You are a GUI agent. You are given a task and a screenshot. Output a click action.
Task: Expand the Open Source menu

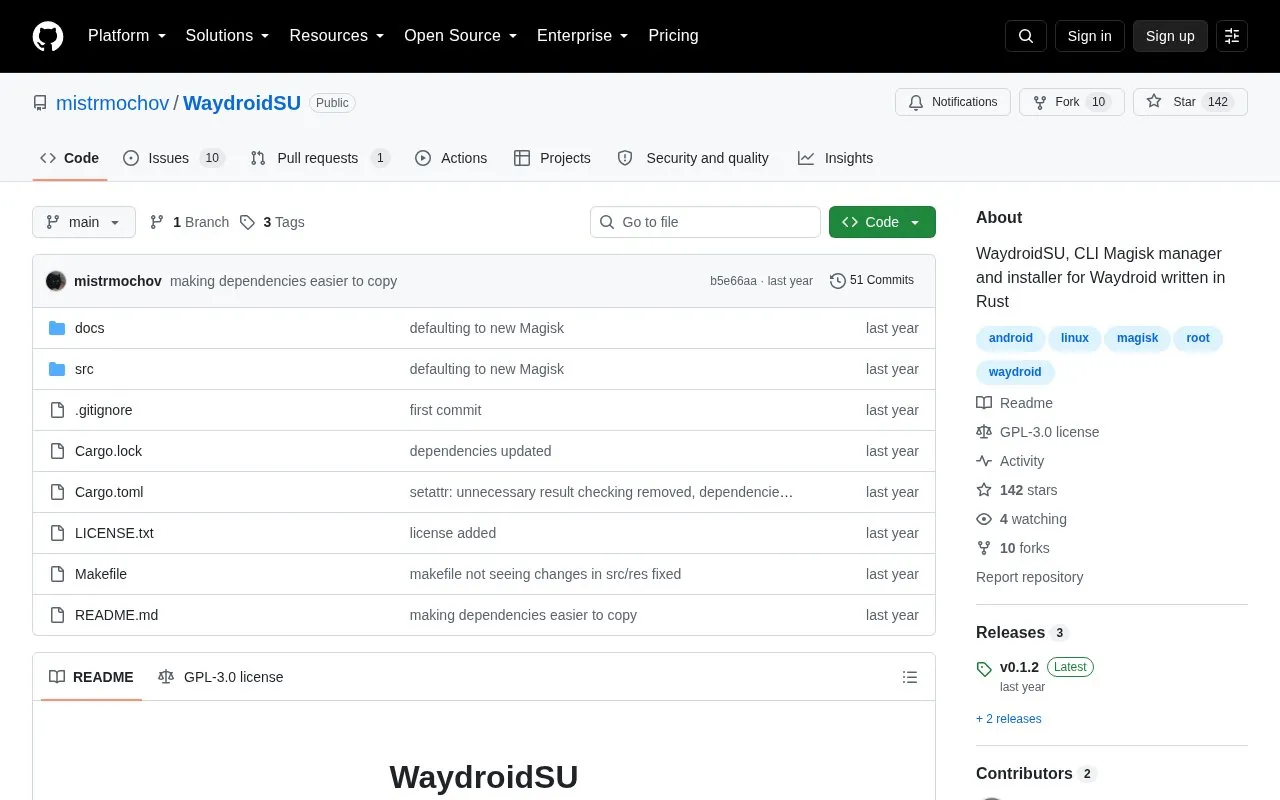tap(461, 36)
